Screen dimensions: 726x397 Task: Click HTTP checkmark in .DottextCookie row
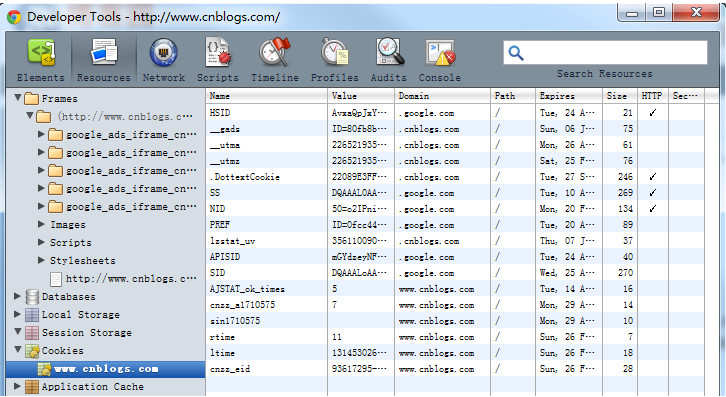pos(652,176)
